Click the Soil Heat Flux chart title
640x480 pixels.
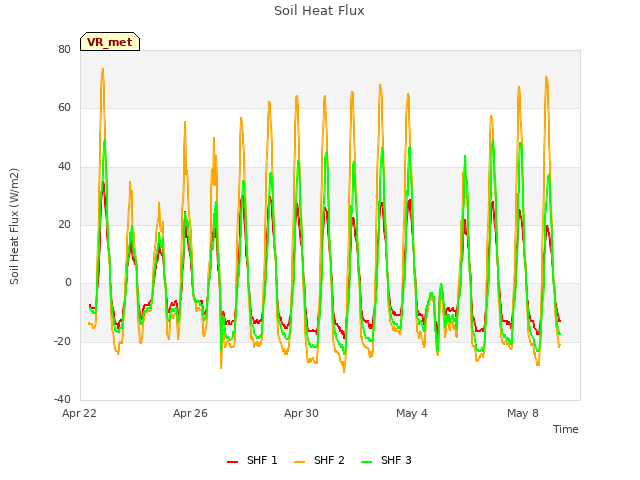pyautogui.click(x=319, y=11)
